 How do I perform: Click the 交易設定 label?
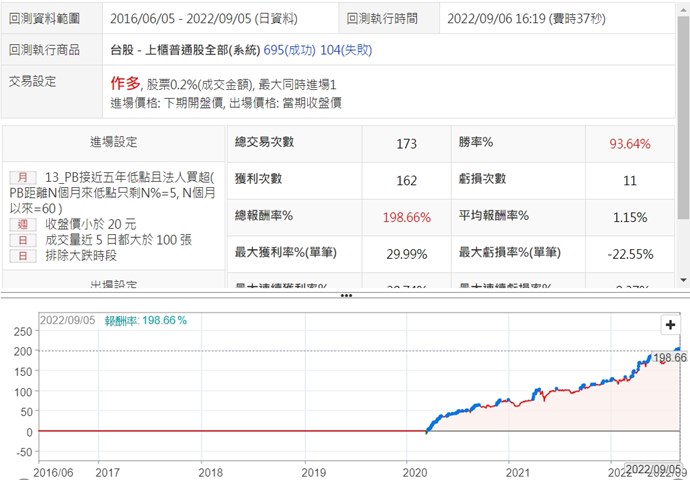click(33, 82)
